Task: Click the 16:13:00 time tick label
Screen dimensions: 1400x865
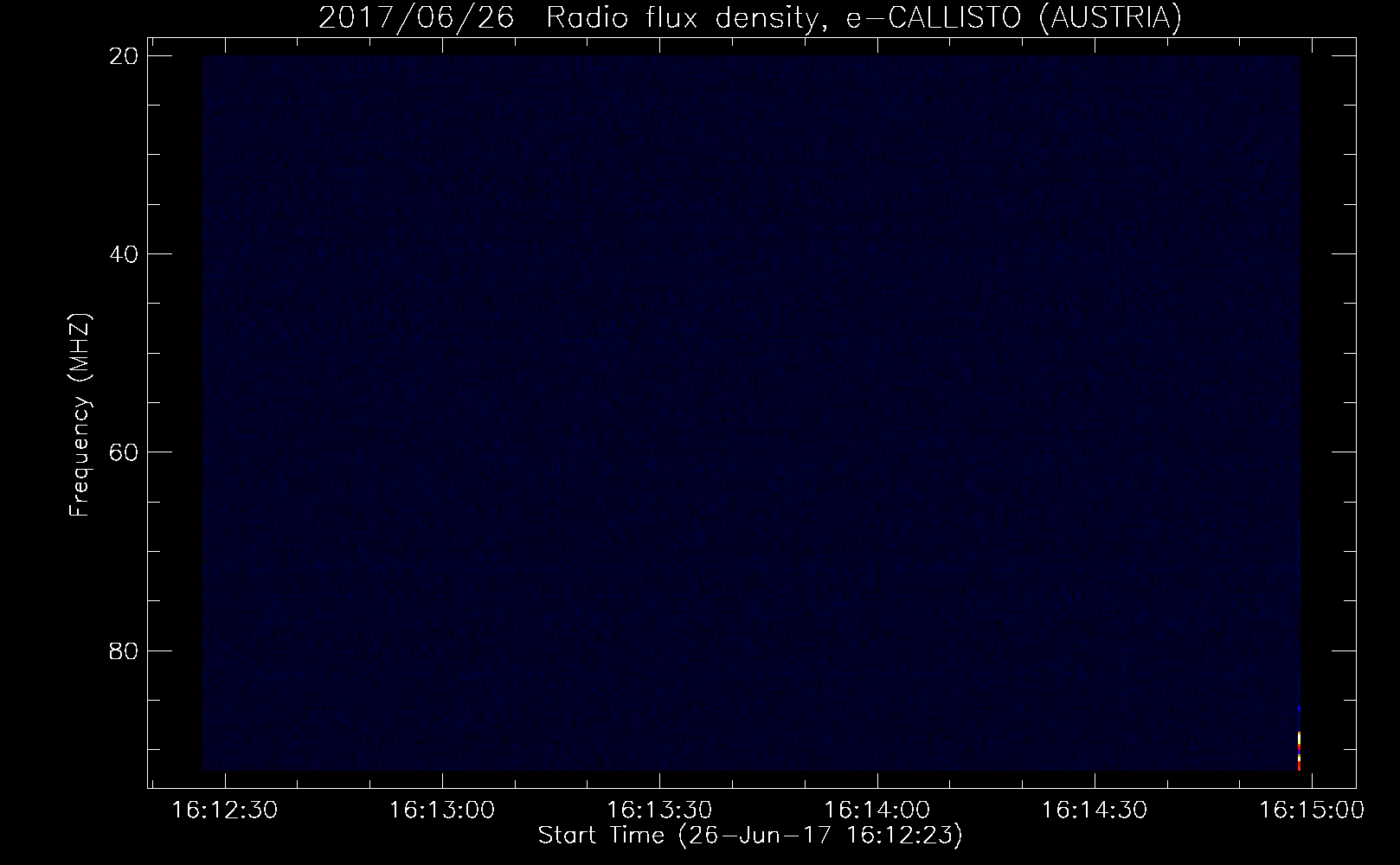Action: coord(442,810)
